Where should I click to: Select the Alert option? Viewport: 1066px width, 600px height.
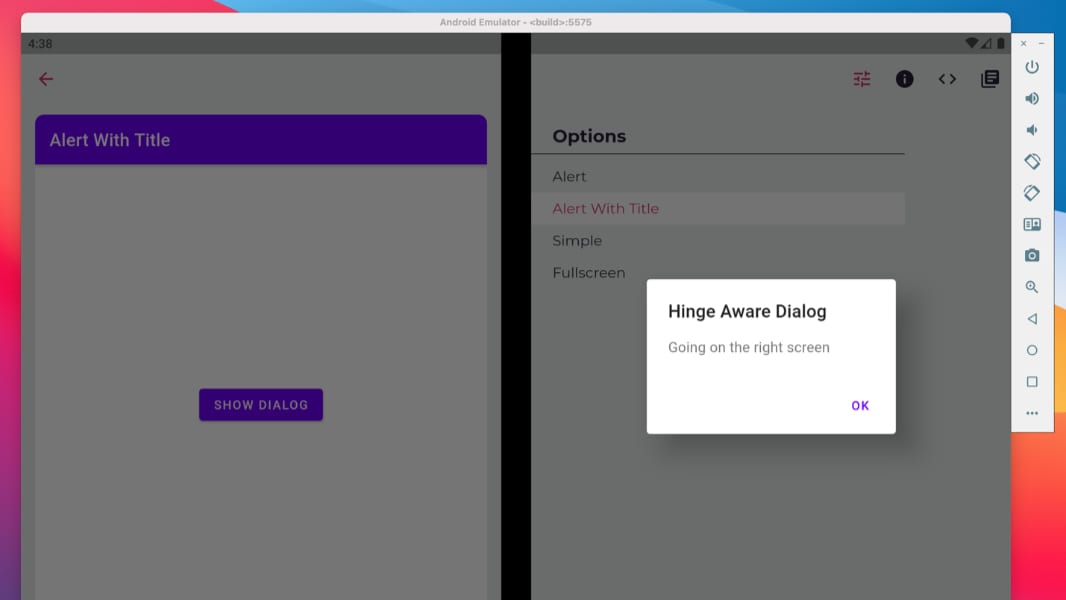coord(569,177)
